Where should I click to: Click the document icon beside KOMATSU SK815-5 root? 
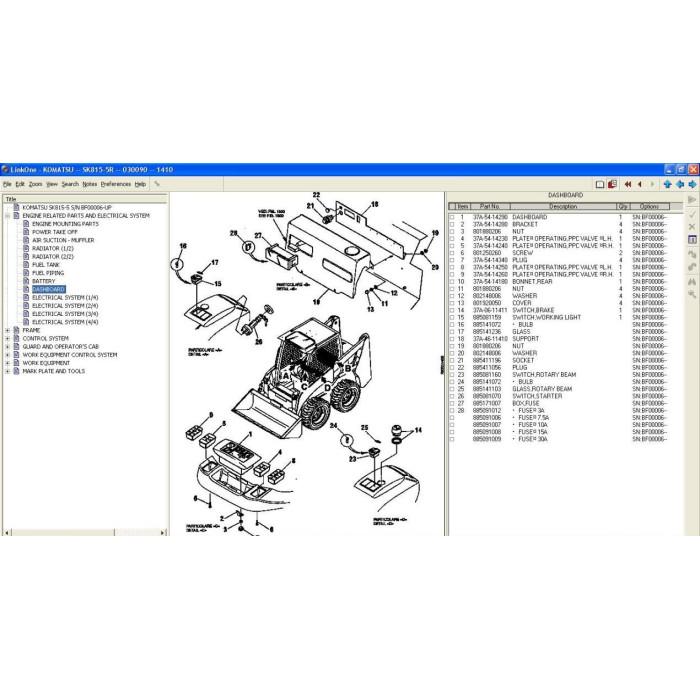(17, 207)
